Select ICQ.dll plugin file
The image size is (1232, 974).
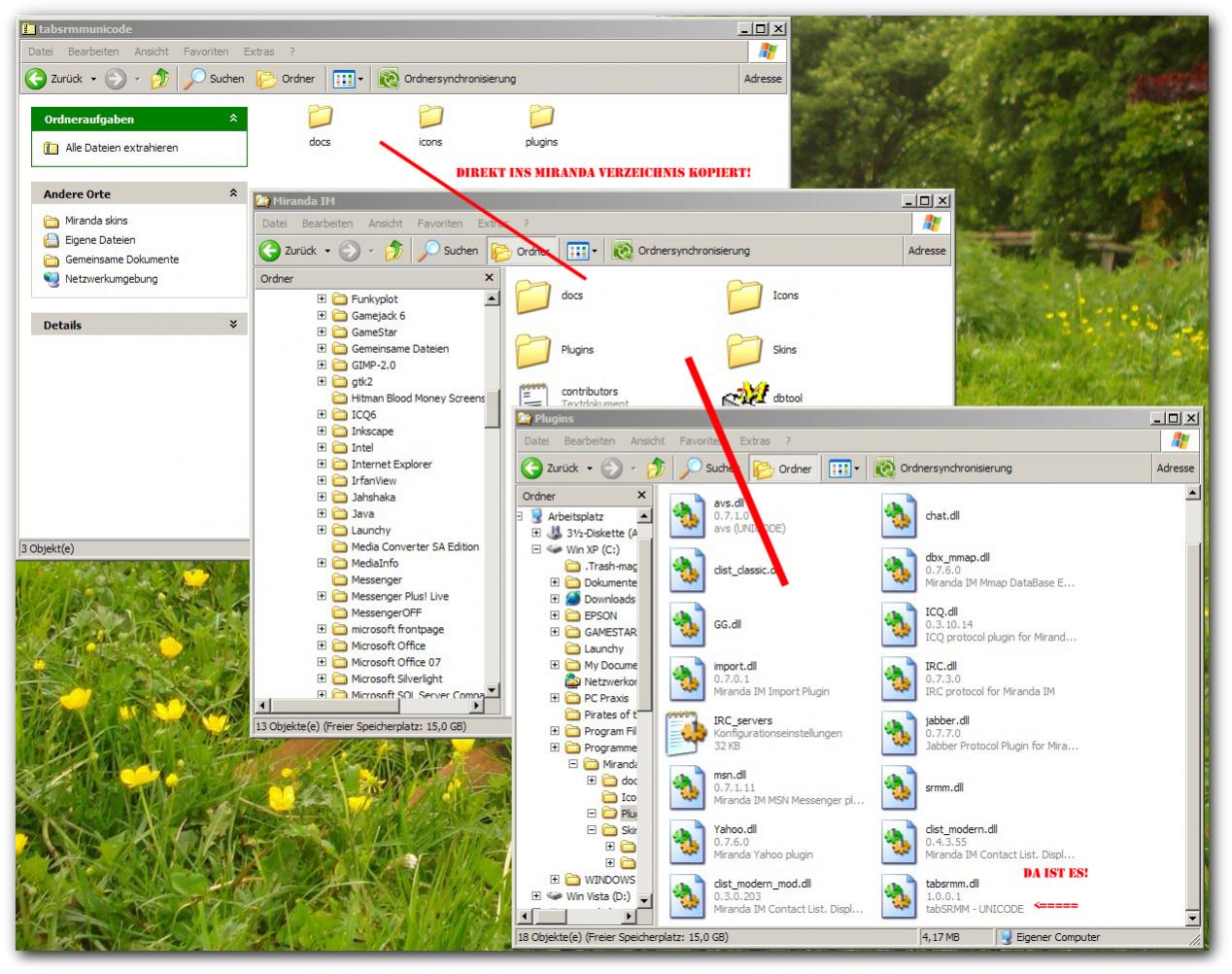pos(979,625)
